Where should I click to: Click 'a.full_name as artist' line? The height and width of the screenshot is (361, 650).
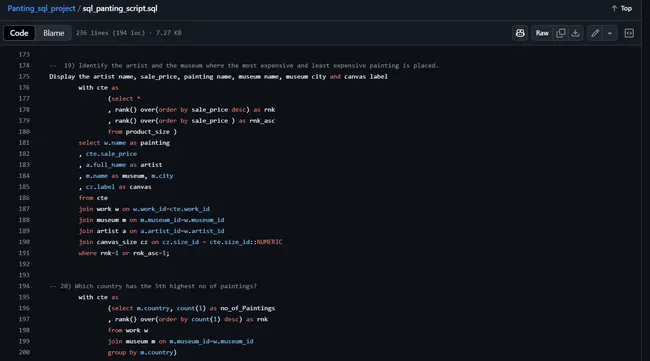pos(121,165)
